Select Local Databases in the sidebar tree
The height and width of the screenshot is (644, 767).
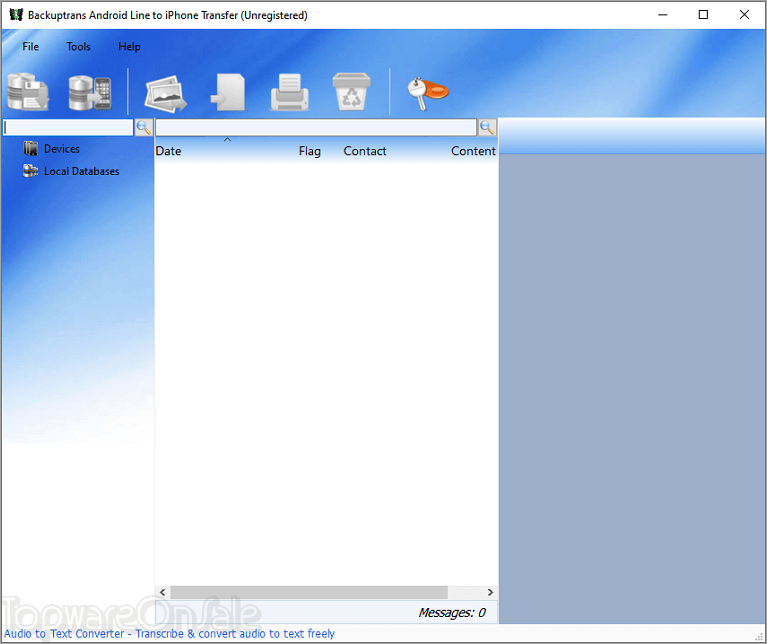[82, 171]
